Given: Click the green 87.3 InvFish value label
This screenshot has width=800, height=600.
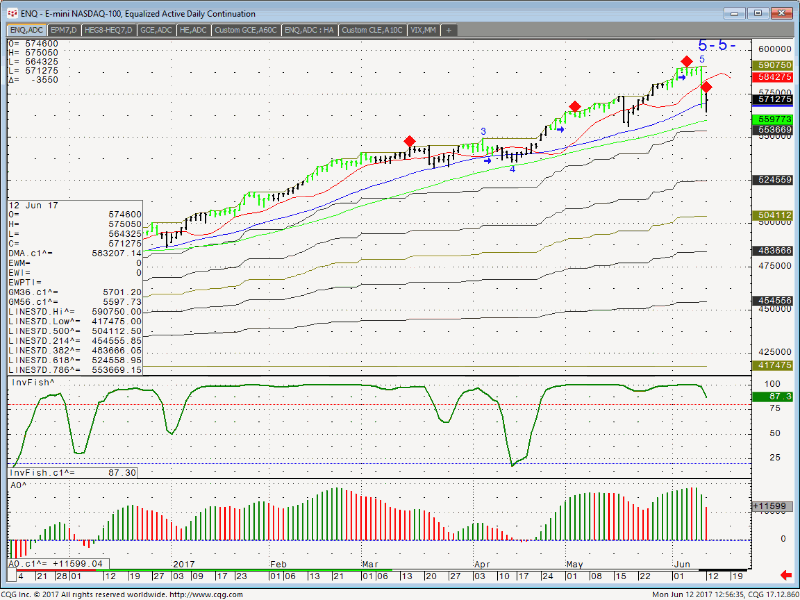Looking at the screenshot, I should pyautogui.click(x=772, y=397).
